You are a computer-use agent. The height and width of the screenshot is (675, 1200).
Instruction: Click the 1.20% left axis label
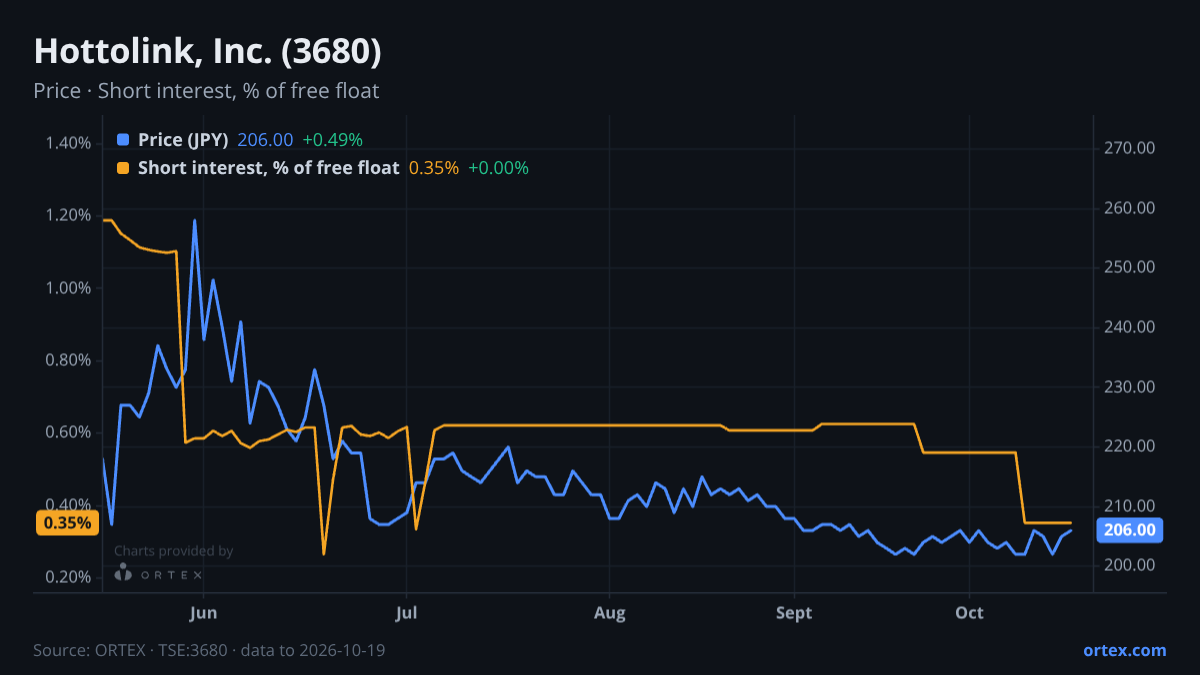[x=68, y=215]
